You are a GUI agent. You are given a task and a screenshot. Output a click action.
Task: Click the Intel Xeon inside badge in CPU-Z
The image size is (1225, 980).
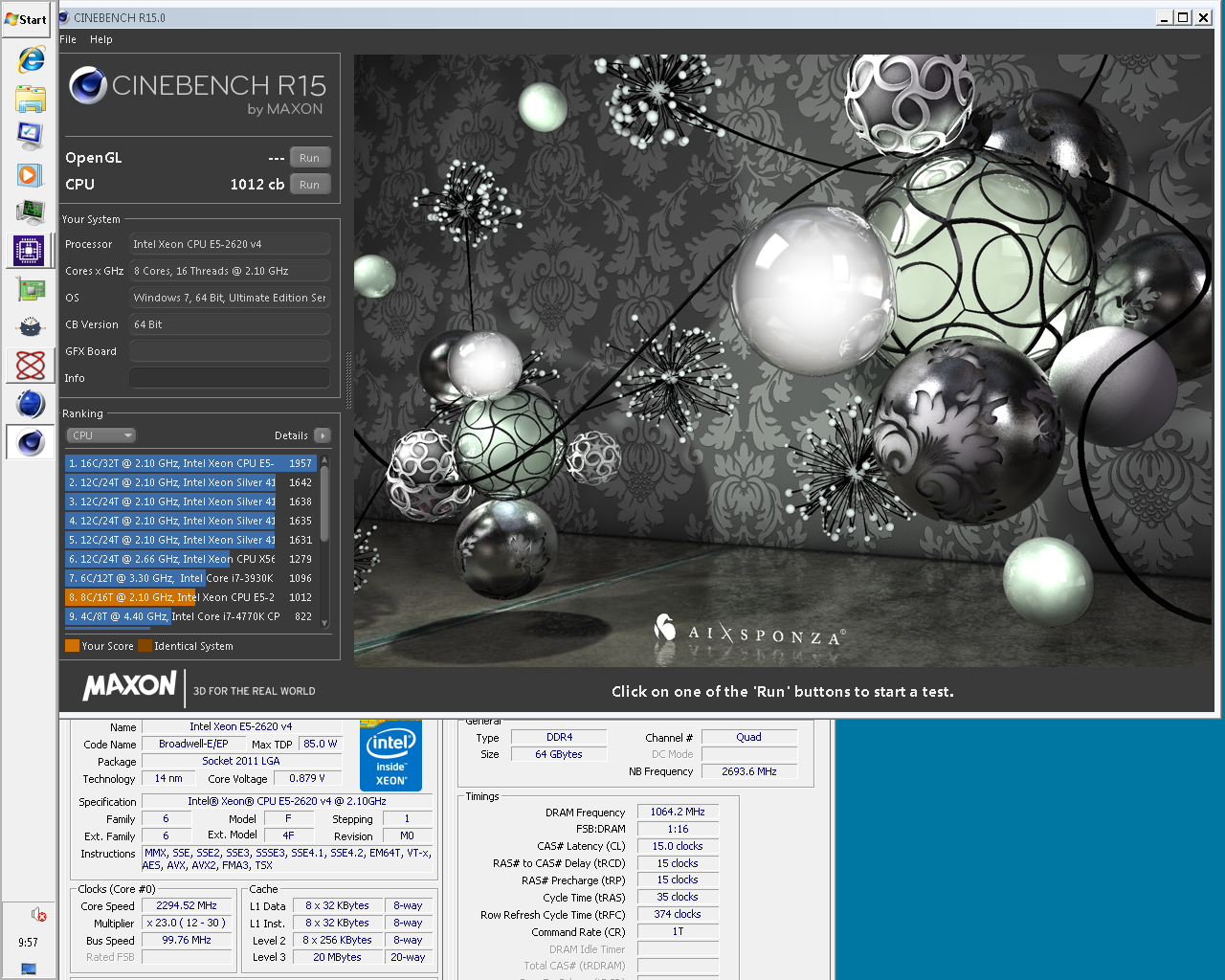click(390, 756)
